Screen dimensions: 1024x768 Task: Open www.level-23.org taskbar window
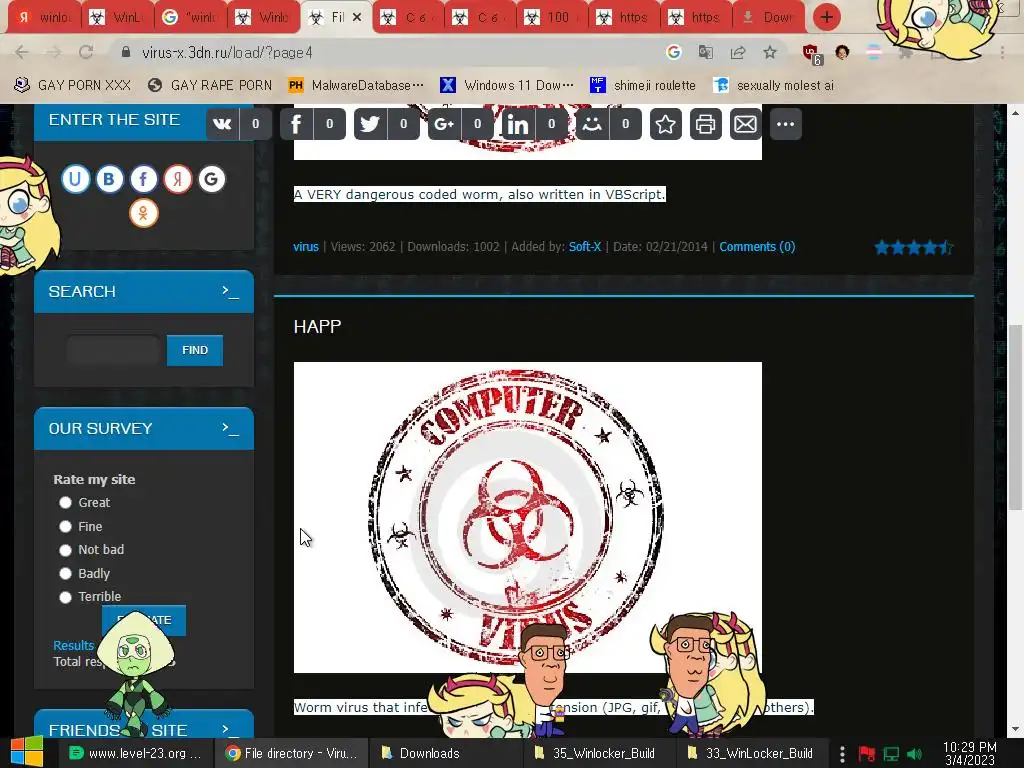pyautogui.click(x=136, y=753)
